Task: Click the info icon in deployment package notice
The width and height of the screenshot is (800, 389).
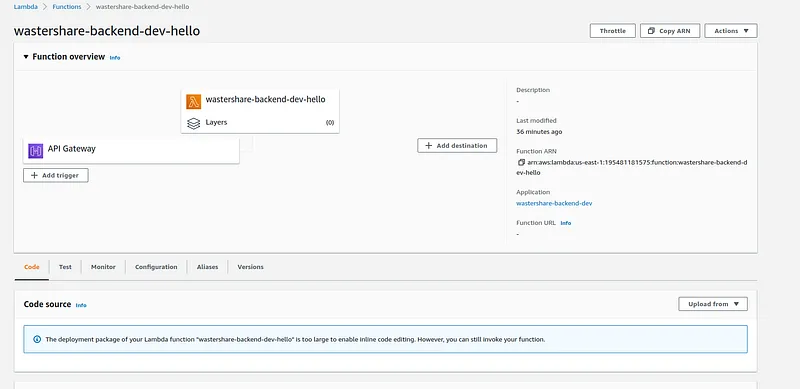Action: pyautogui.click(x=37, y=339)
